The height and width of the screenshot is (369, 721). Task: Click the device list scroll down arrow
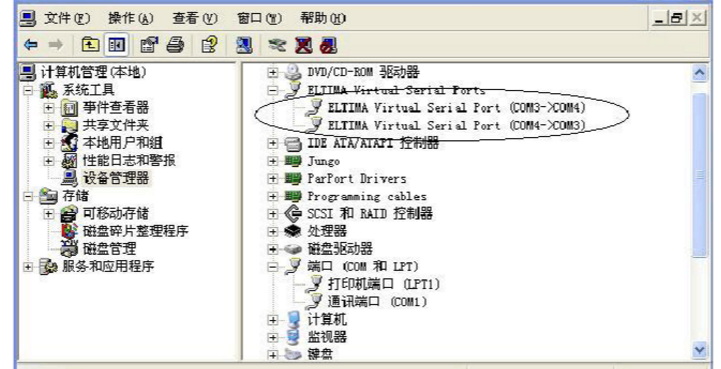pos(699,351)
